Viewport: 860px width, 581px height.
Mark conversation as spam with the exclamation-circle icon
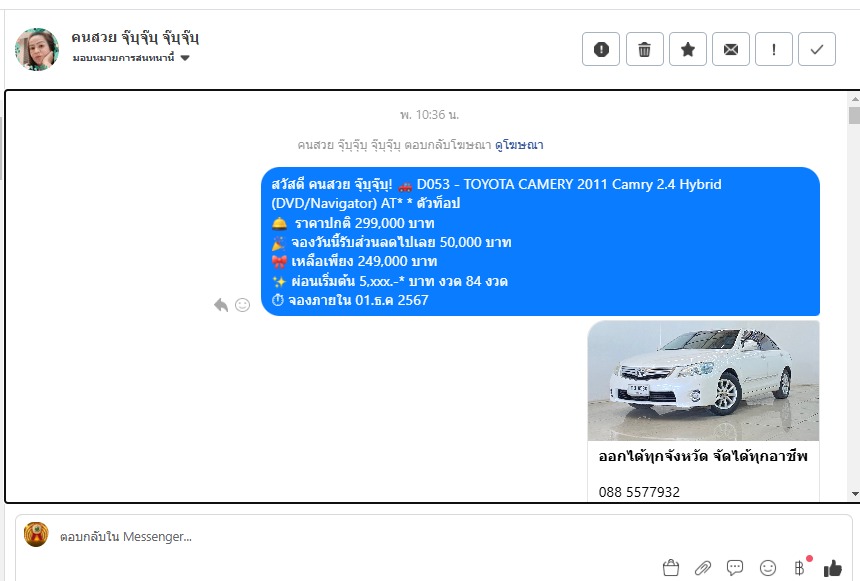[601, 49]
